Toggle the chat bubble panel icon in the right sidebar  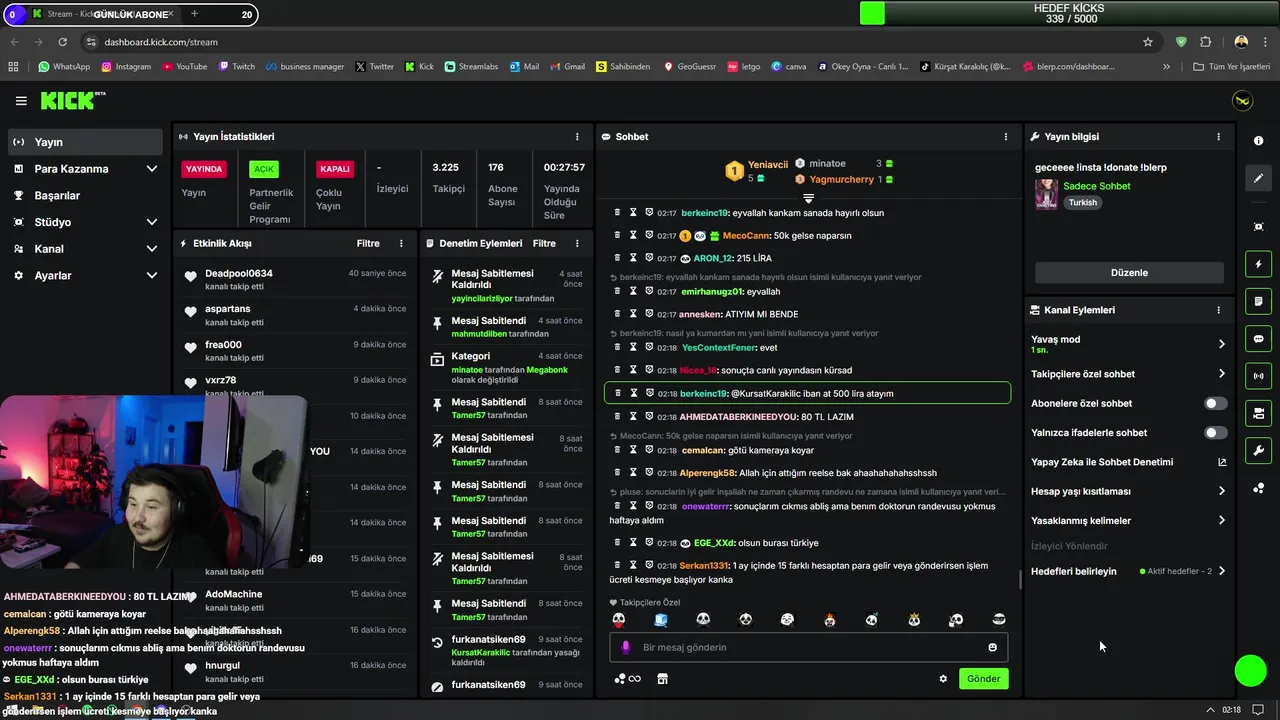click(1258, 339)
